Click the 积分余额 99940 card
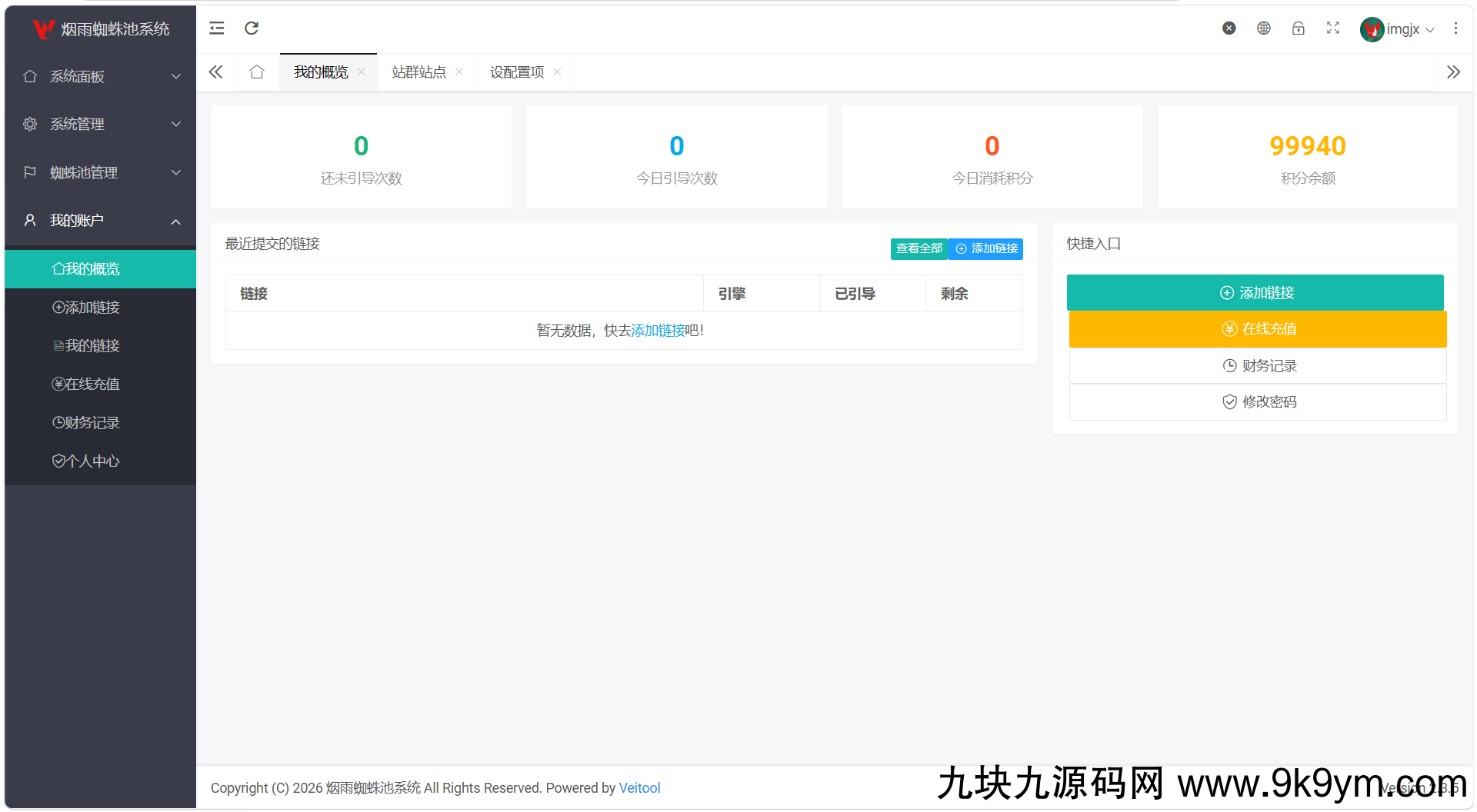This screenshot has height=812, width=1477. pyautogui.click(x=1308, y=157)
